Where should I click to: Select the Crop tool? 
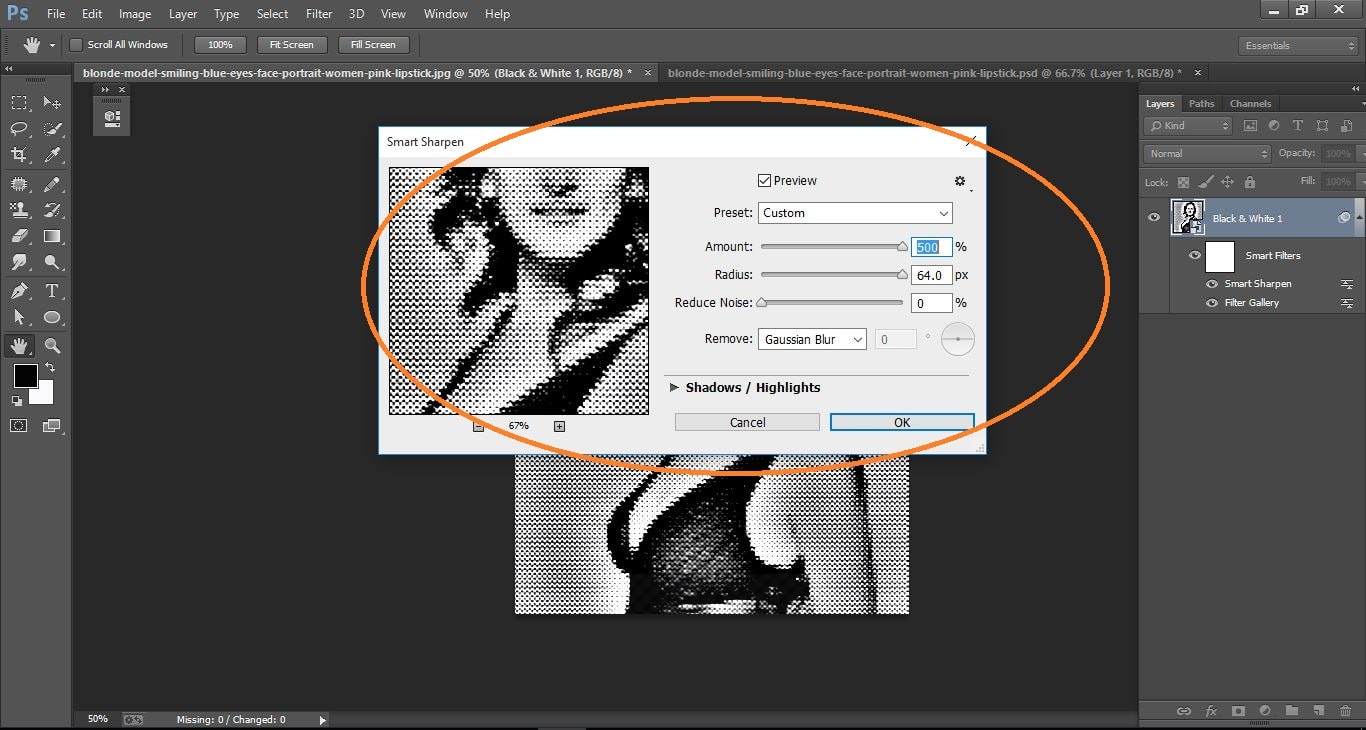coord(18,155)
